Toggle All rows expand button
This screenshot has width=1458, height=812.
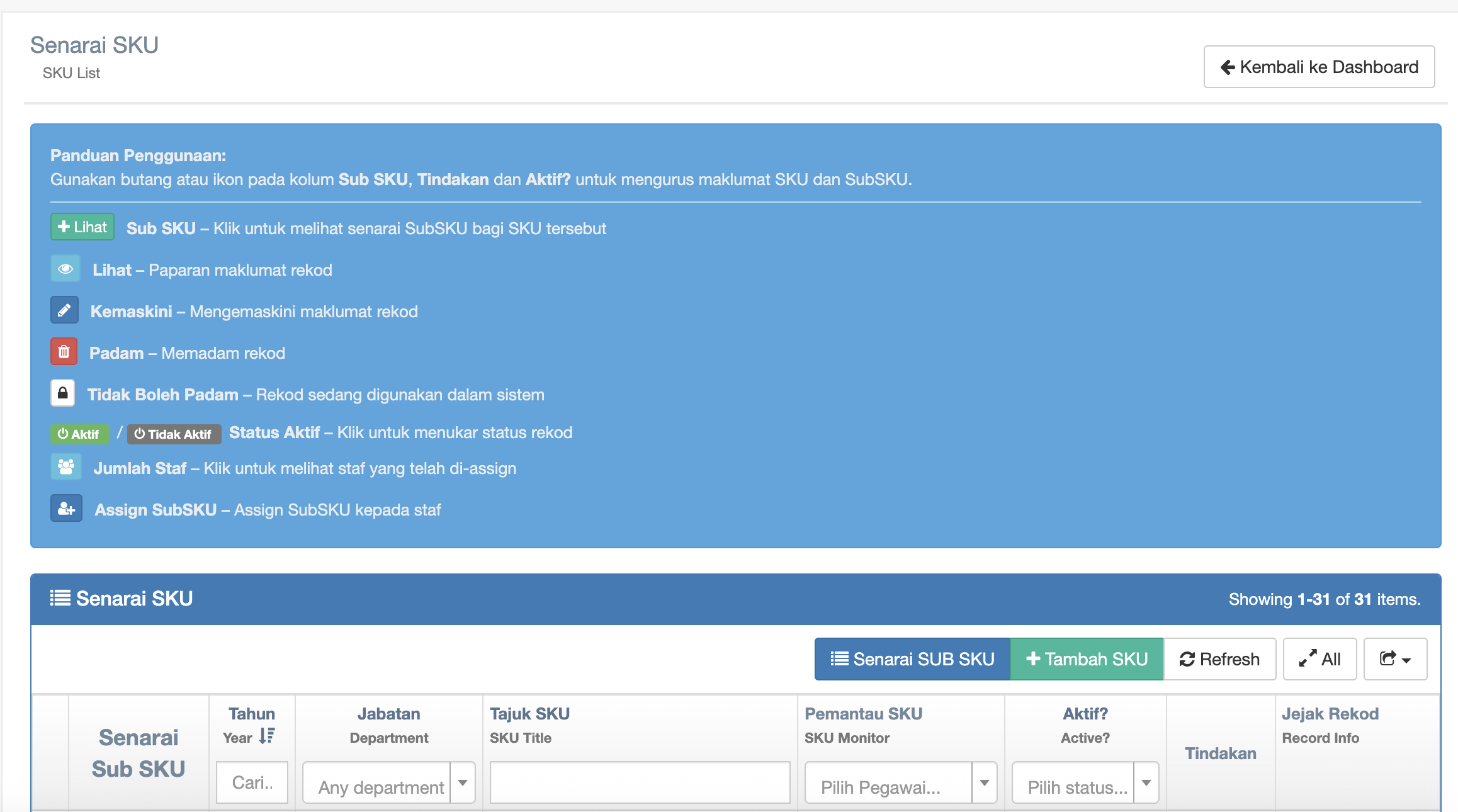1320,659
